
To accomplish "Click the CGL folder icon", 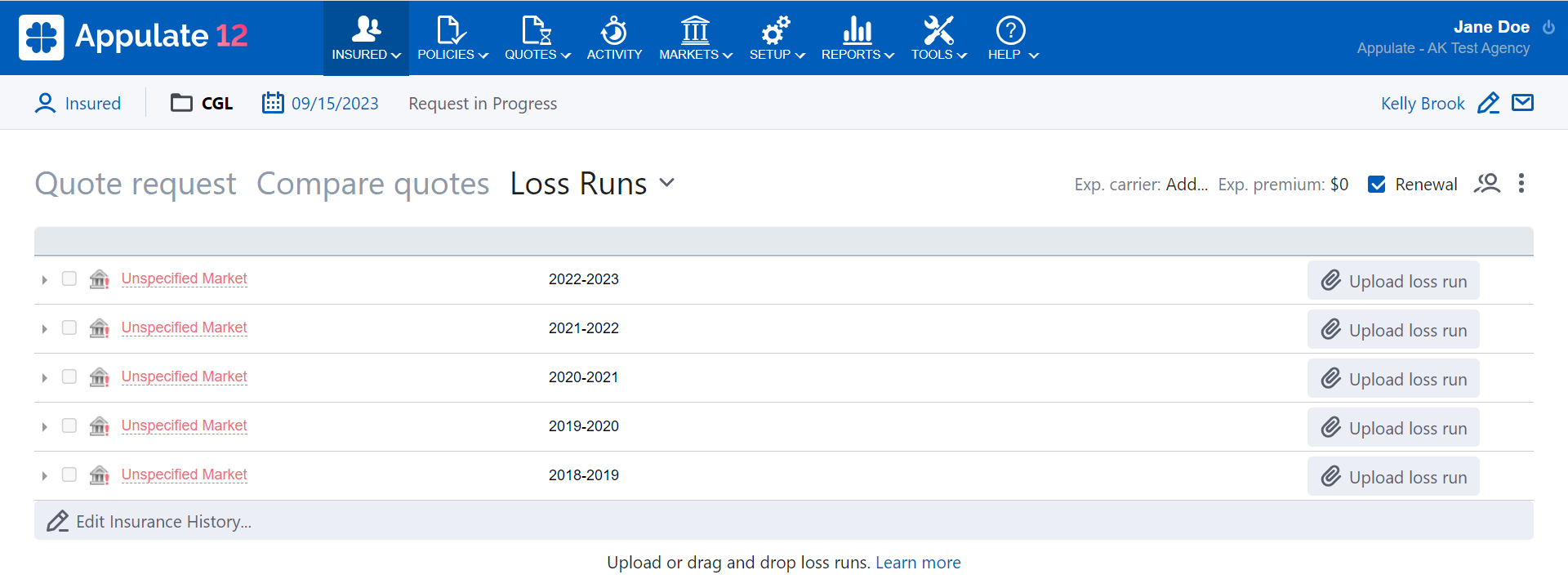I will point(181,103).
